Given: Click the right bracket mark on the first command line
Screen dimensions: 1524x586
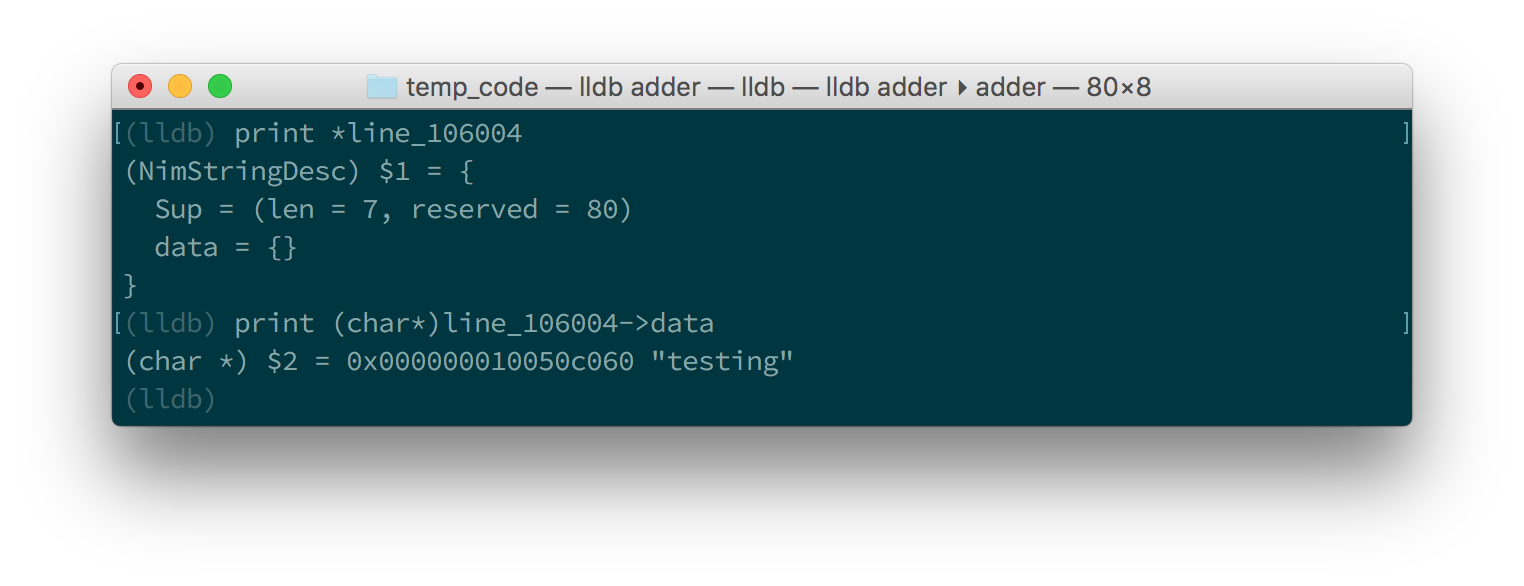Looking at the screenshot, I should 1406,134.
